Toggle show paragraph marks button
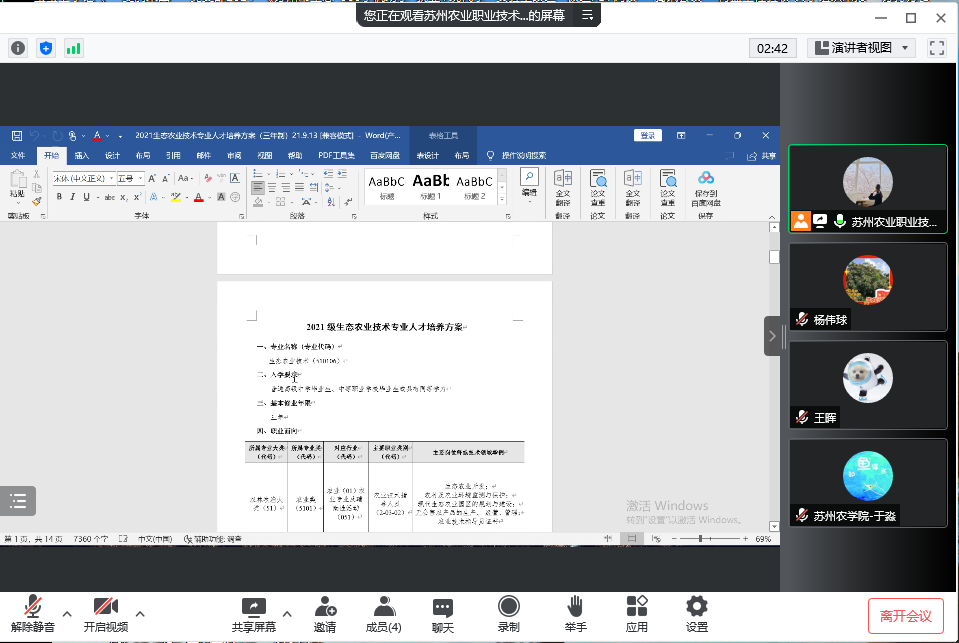959x643 pixels. click(x=348, y=201)
